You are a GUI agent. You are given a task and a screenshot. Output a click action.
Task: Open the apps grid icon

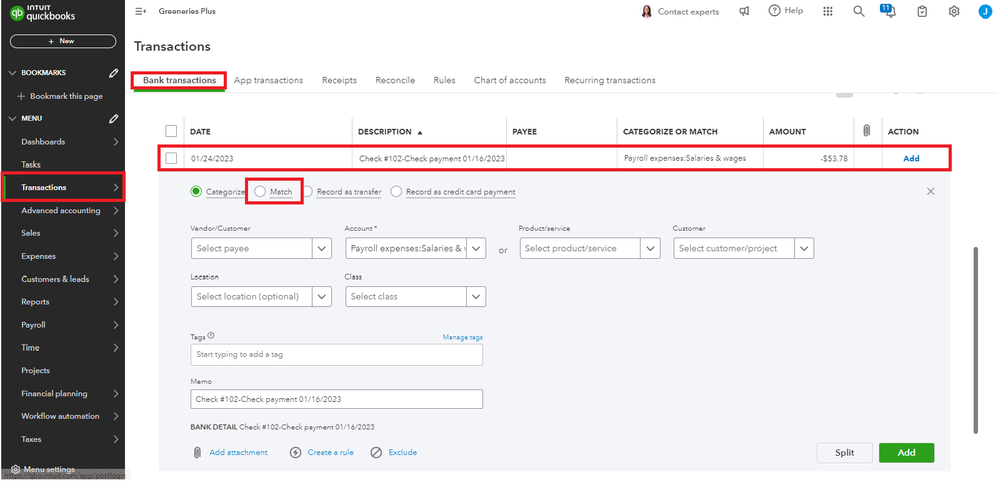[x=827, y=11]
